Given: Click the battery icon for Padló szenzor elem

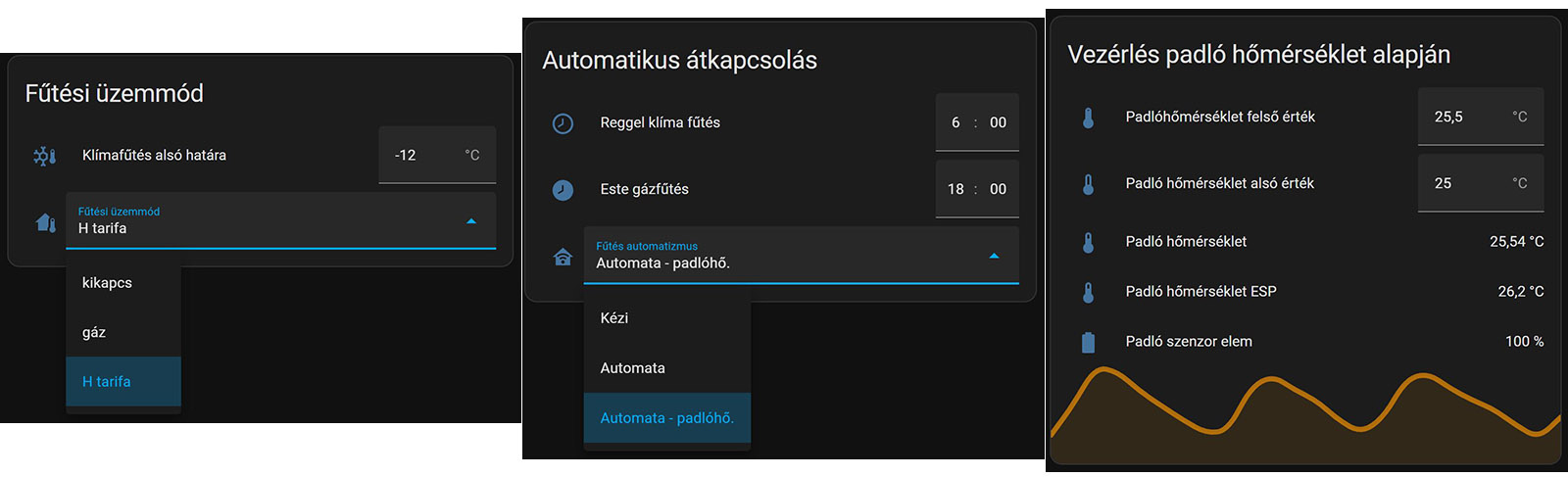Looking at the screenshot, I should 1088,342.
